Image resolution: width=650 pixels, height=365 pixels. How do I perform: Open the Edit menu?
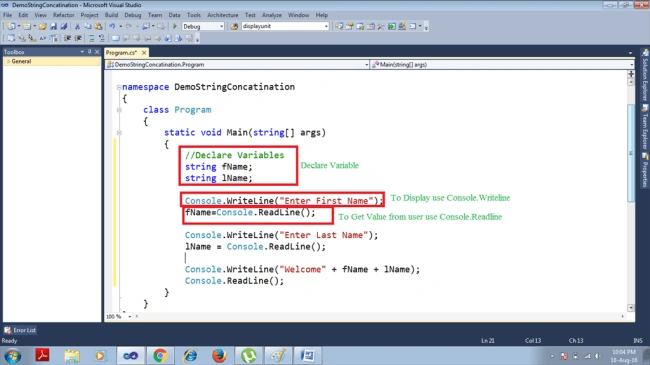click(x=23, y=15)
